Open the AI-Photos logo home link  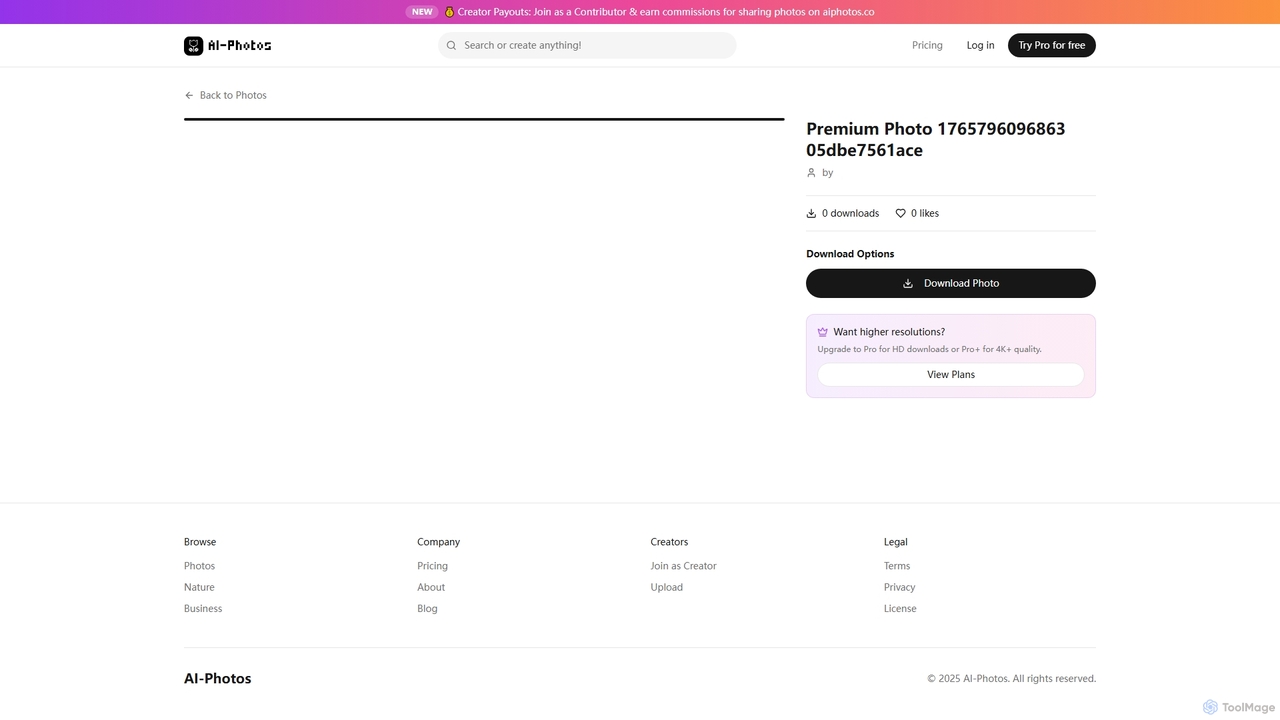tap(227, 45)
